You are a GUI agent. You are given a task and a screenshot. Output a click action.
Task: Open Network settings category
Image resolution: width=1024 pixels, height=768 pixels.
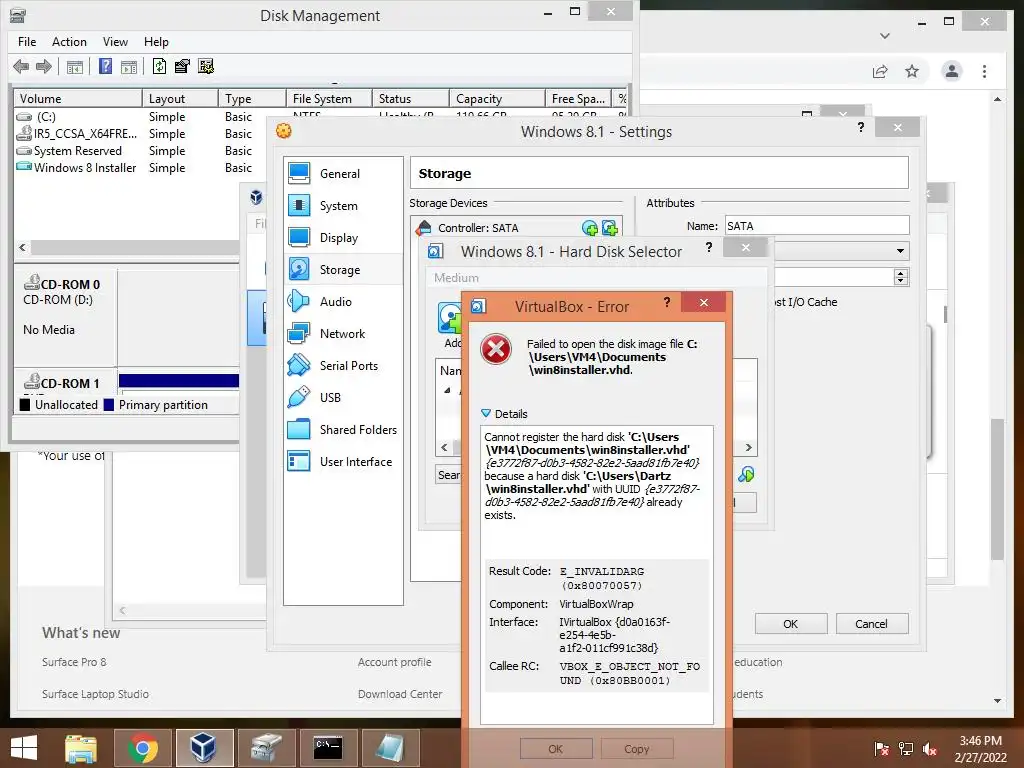tap(342, 334)
